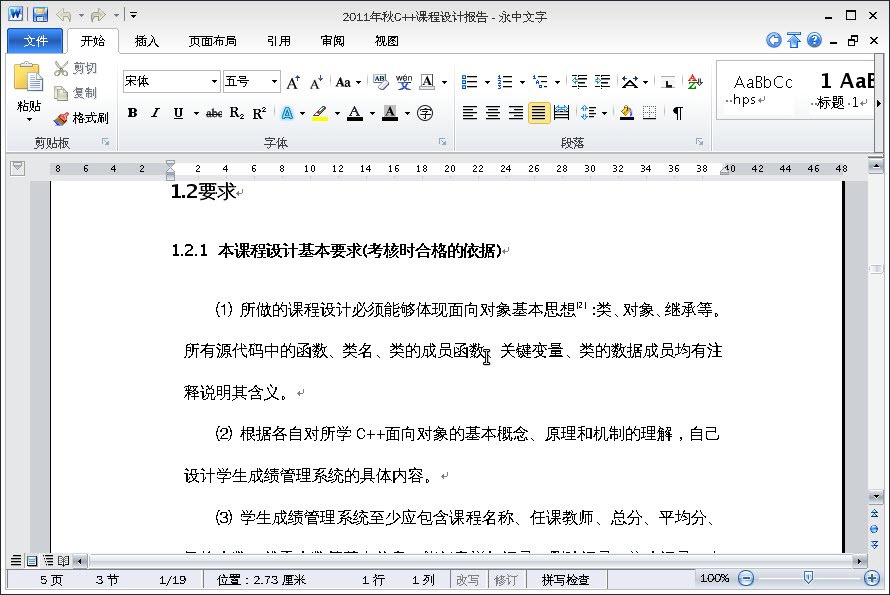Click the grow font size icon
The height and width of the screenshot is (595, 890).
293,82
